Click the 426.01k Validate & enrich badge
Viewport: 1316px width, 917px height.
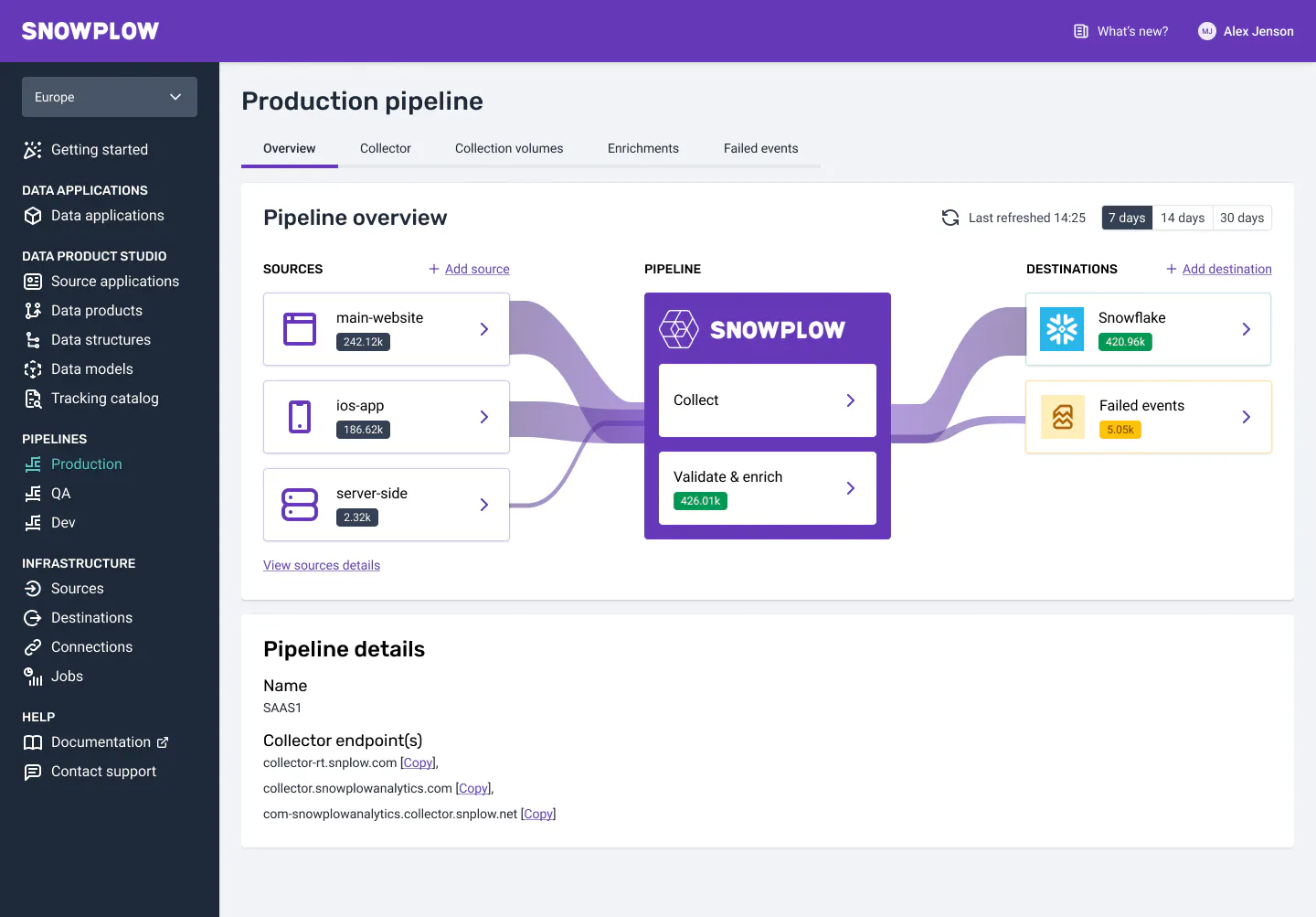click(701, 501)
